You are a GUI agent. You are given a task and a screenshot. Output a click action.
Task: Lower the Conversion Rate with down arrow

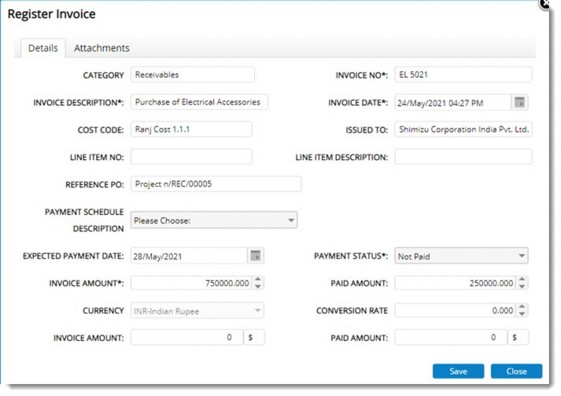point(522,314)
